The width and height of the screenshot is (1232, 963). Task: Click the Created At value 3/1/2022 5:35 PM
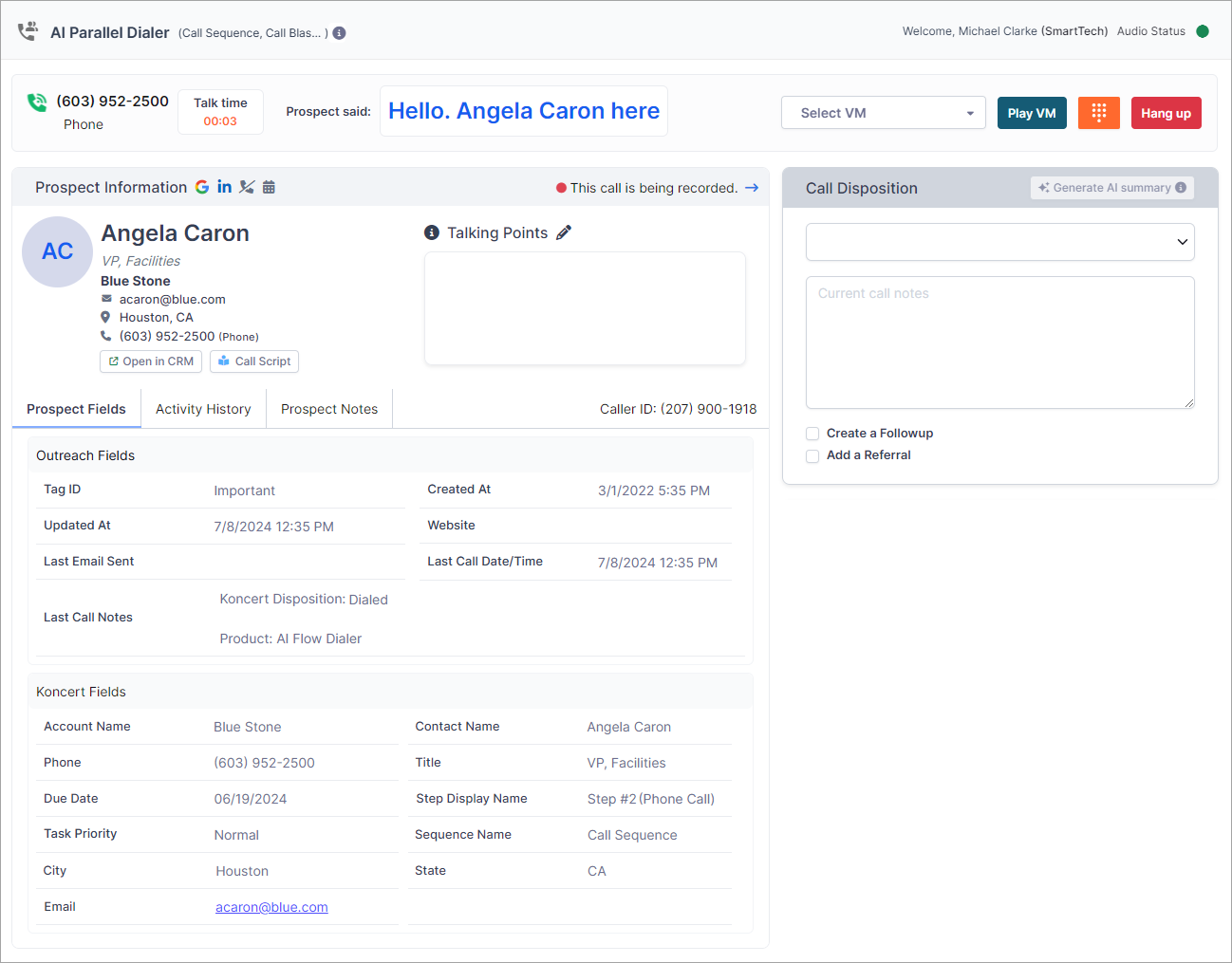coord(654,491)
